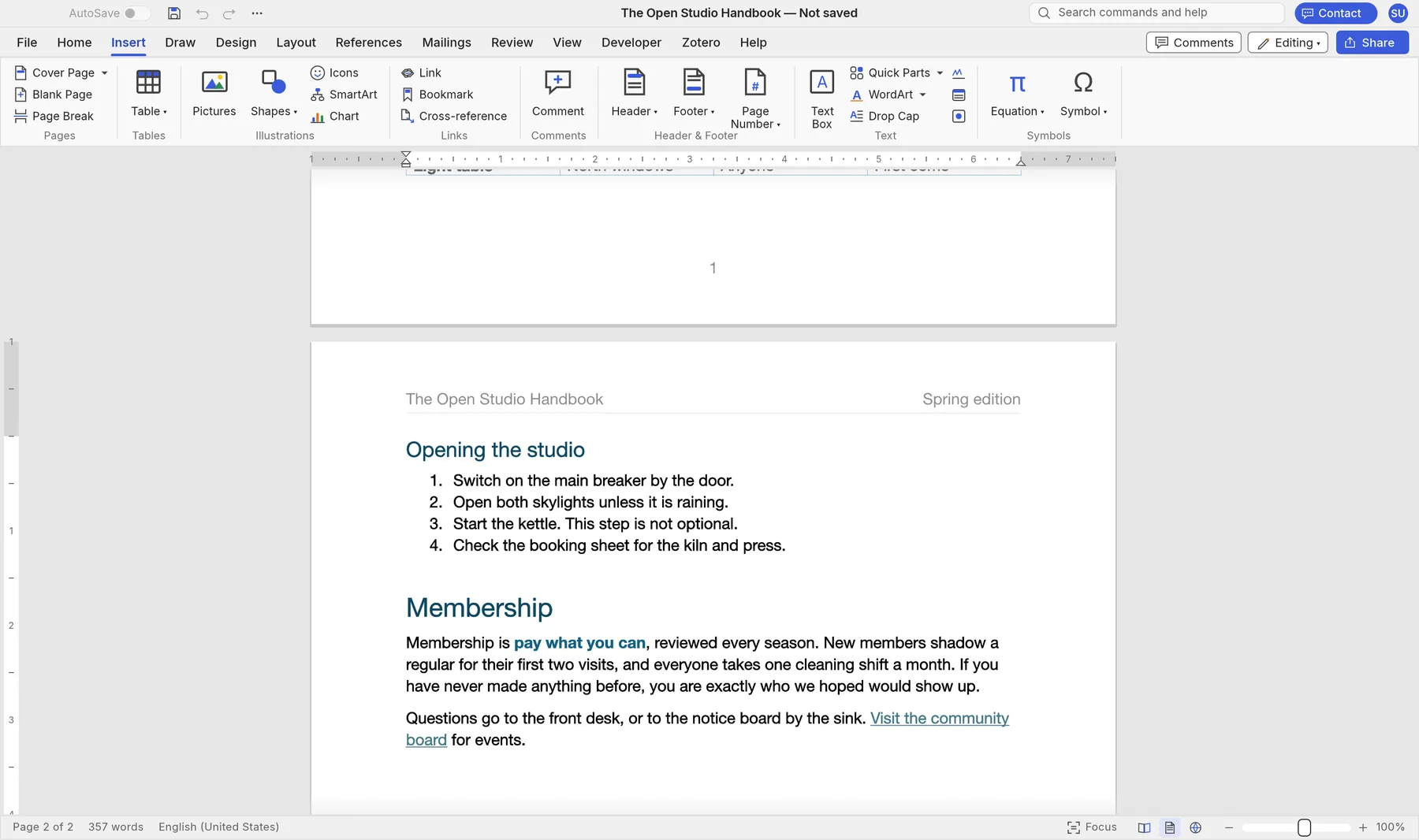
Task: Insert a Chart
Action: point(334,116)
